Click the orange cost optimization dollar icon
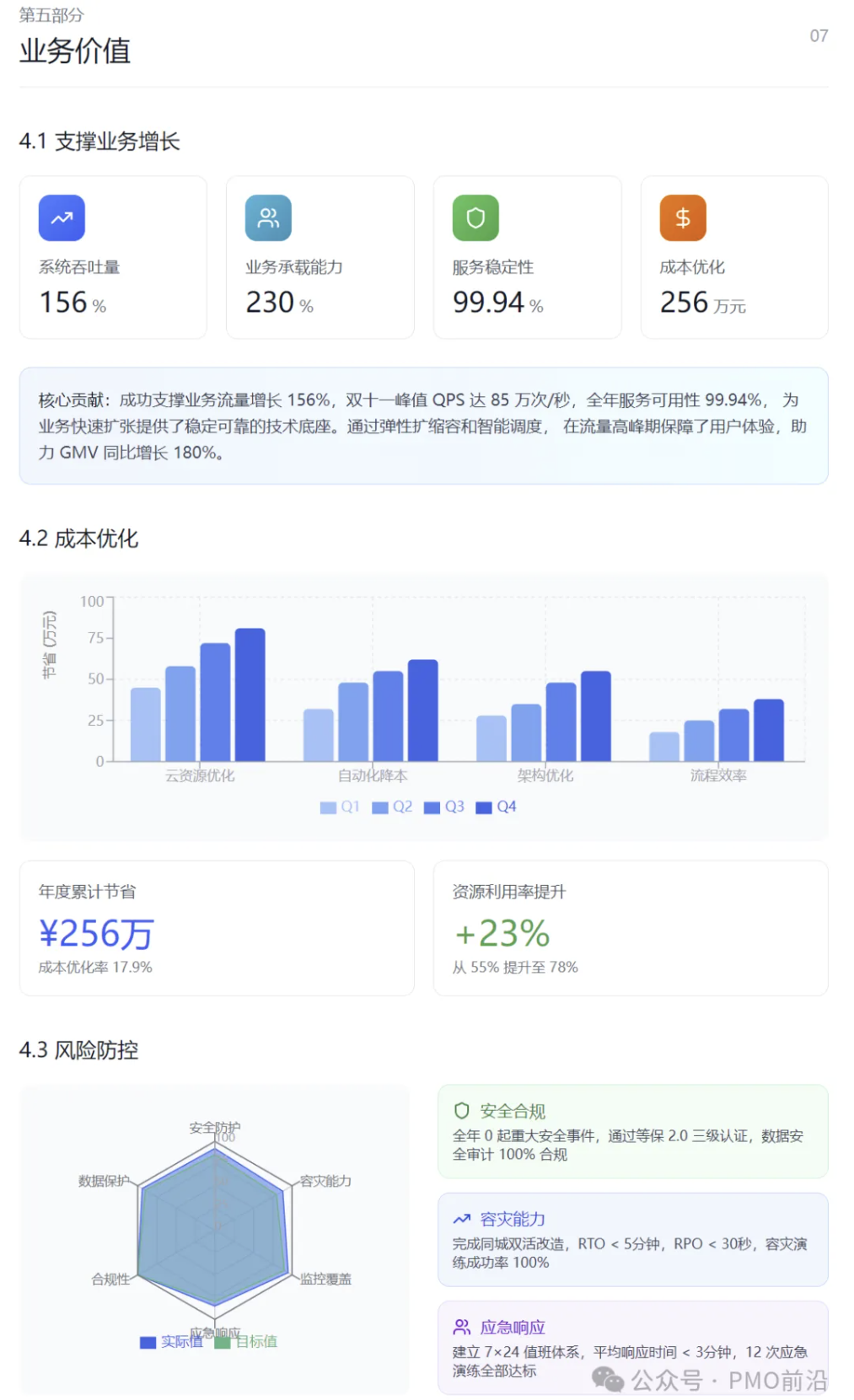 point(682,218)
